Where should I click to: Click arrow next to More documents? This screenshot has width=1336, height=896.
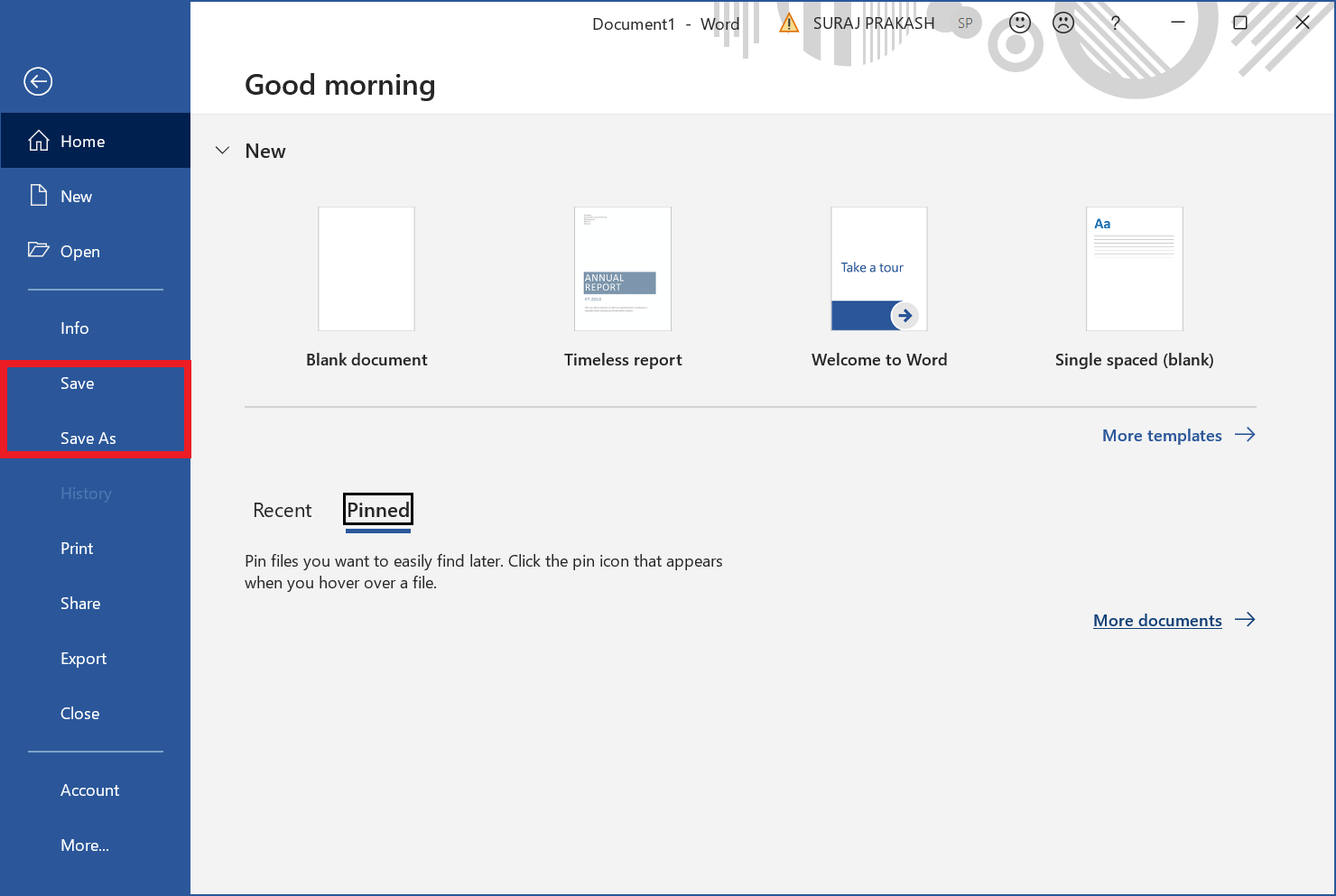point(1245,620)
